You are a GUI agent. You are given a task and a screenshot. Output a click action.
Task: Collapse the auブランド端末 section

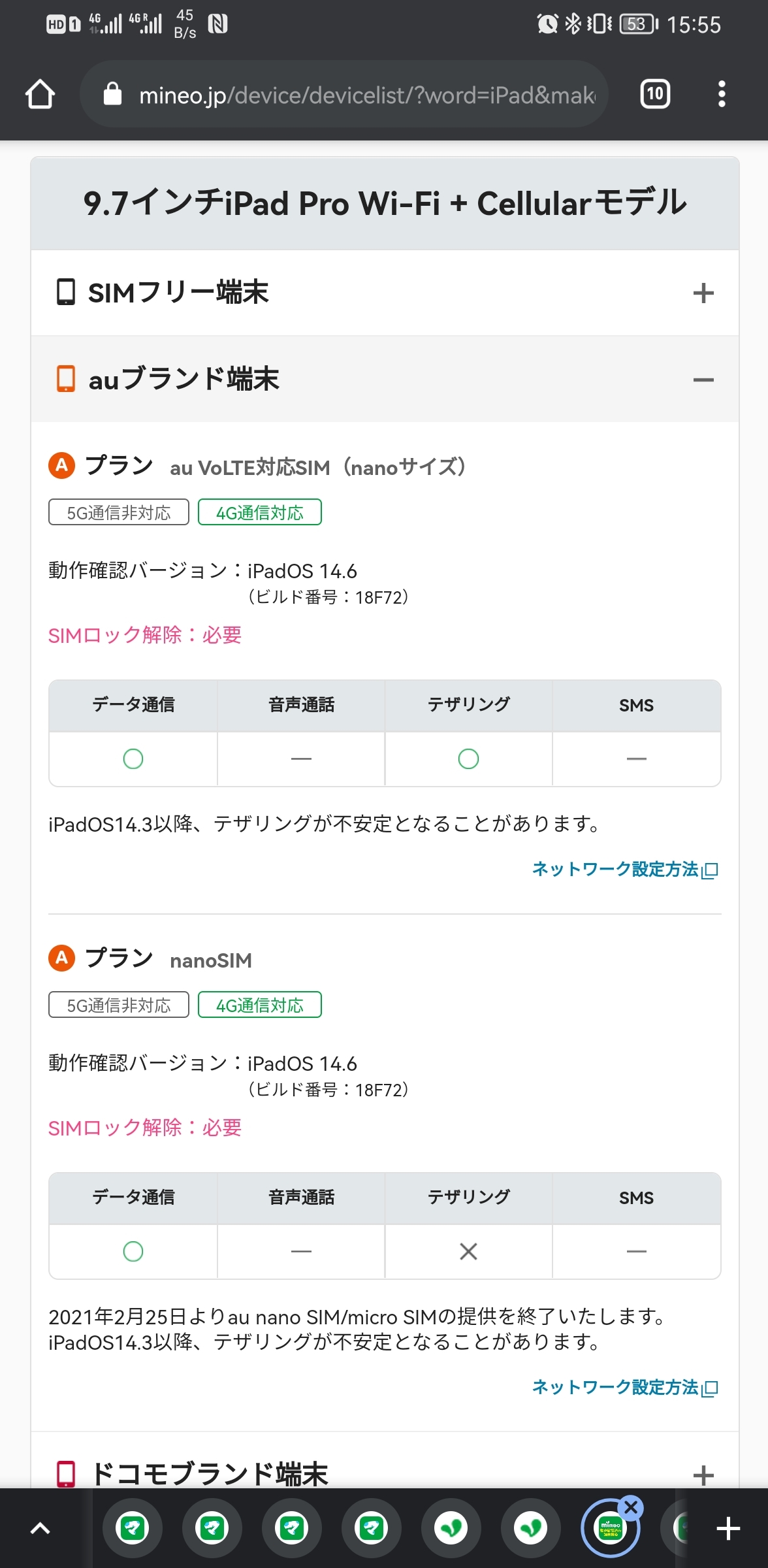pyautogui.click(x=703, y=380)
